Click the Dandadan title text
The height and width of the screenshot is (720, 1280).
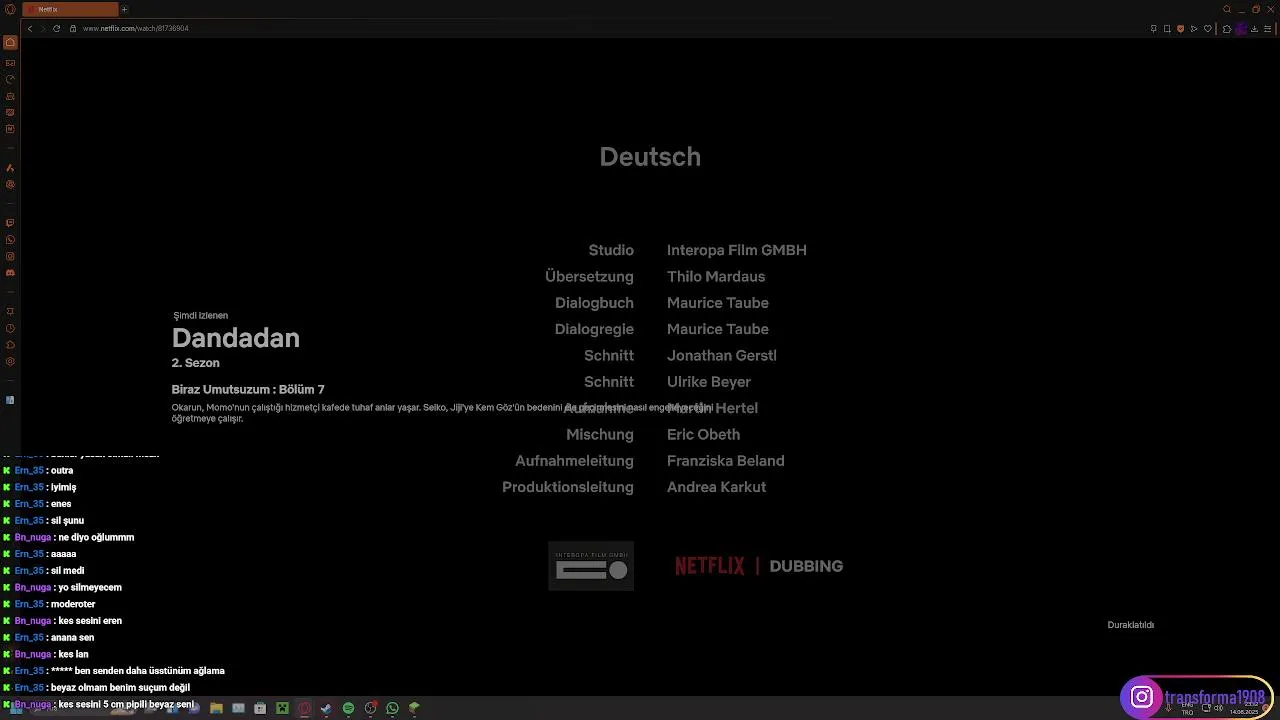236,338
